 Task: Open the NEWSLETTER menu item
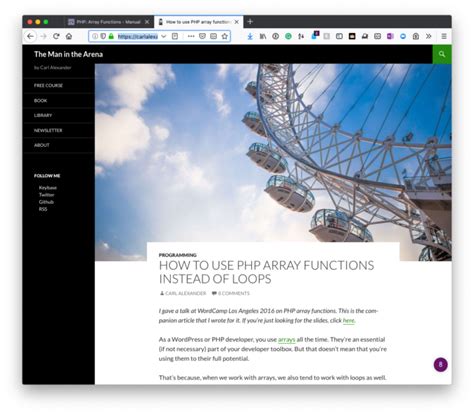click(48, 130)
